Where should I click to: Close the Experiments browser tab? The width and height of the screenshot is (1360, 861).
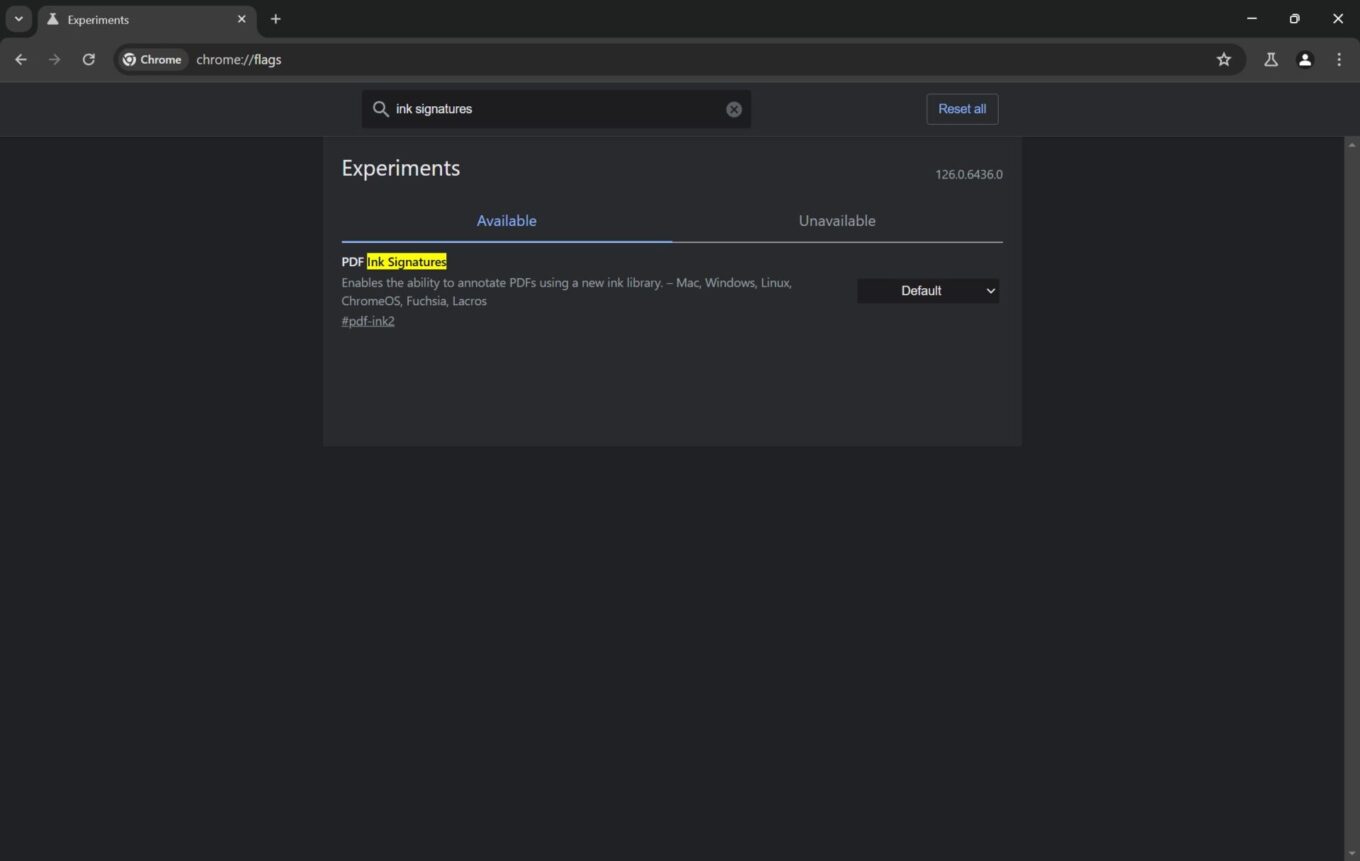(x=241, y=19)
